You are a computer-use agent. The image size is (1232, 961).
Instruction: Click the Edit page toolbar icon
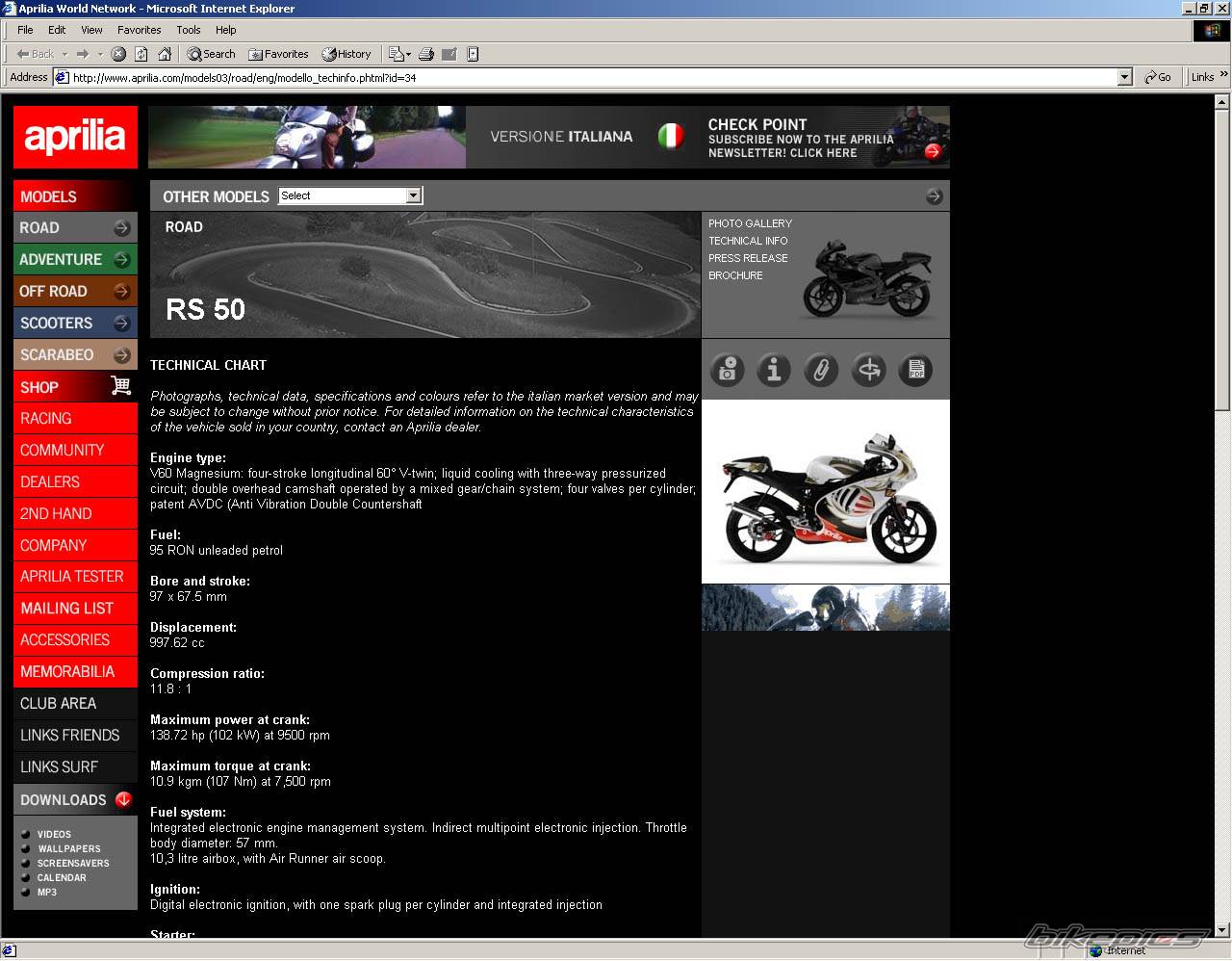(x=449, y=54)
